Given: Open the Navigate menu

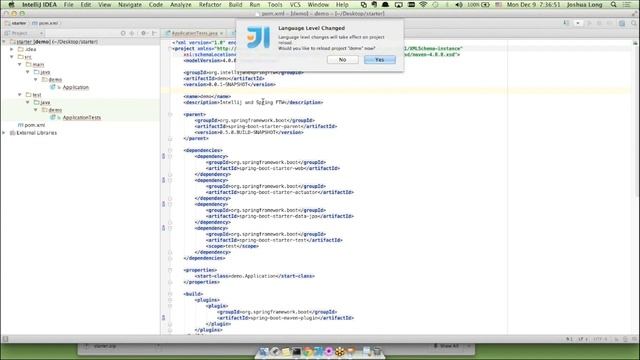Looking at the screenshot, I should coord(130,4).
